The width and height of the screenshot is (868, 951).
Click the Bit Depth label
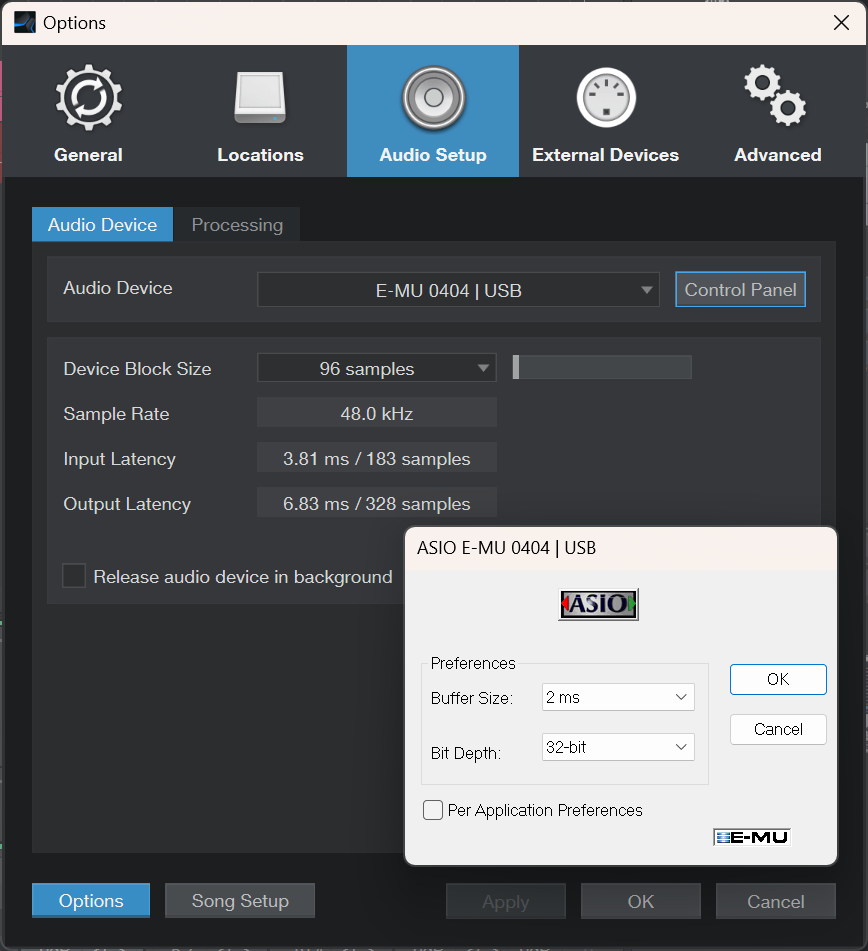(x=466, y=753)
